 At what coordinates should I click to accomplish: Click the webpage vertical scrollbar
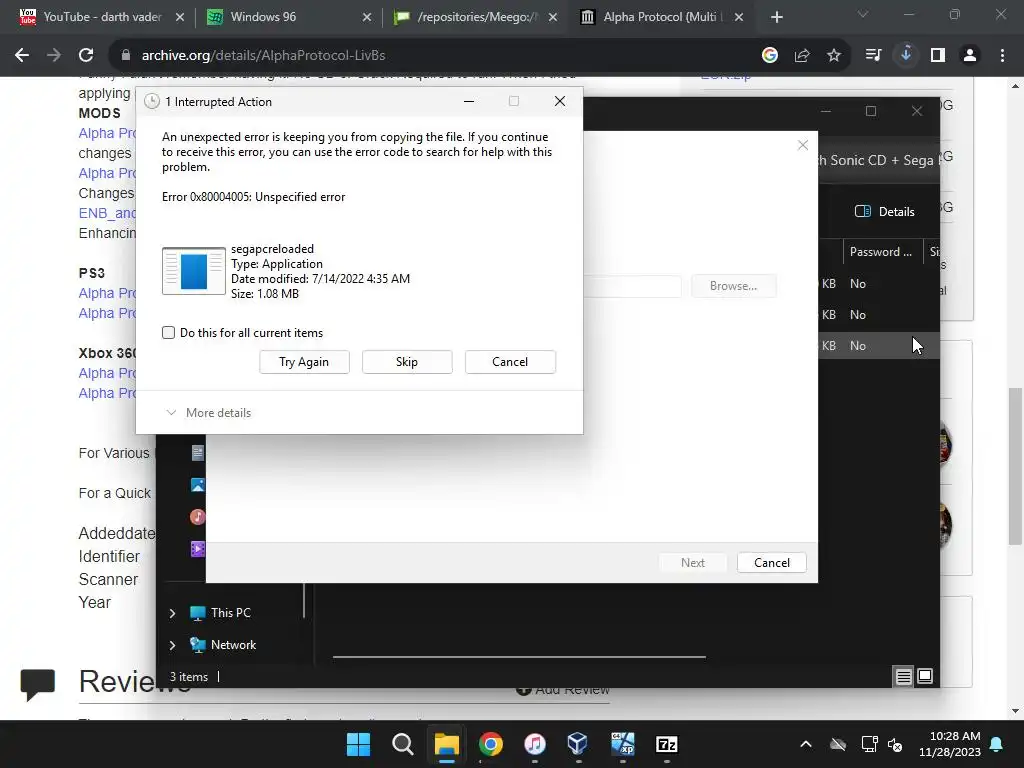(1016, 466)
